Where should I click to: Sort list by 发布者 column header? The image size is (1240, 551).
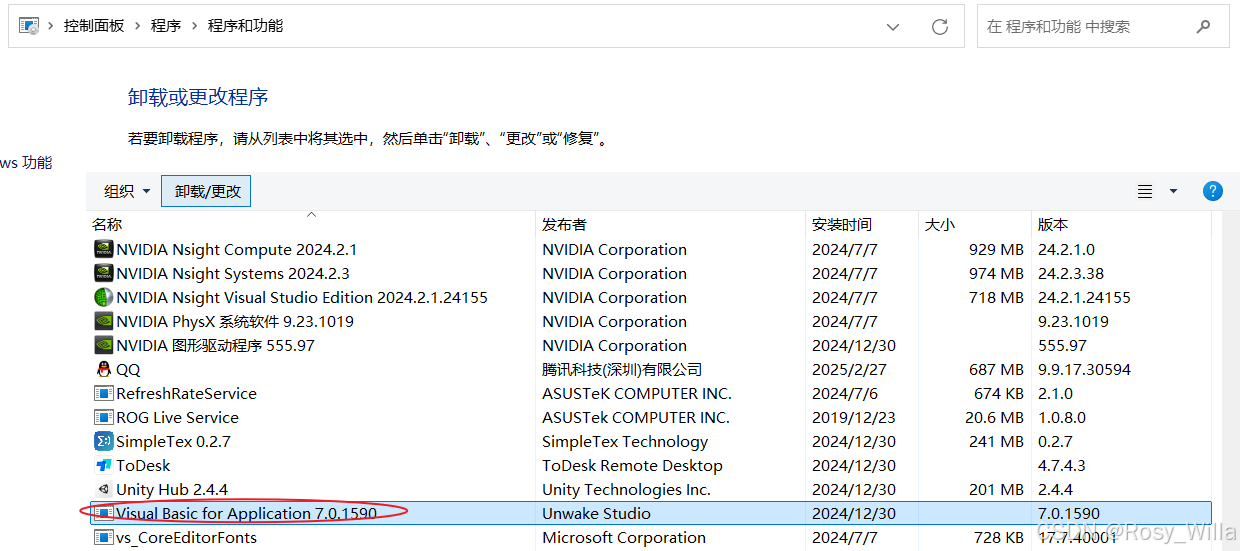[x=672, y=225]
